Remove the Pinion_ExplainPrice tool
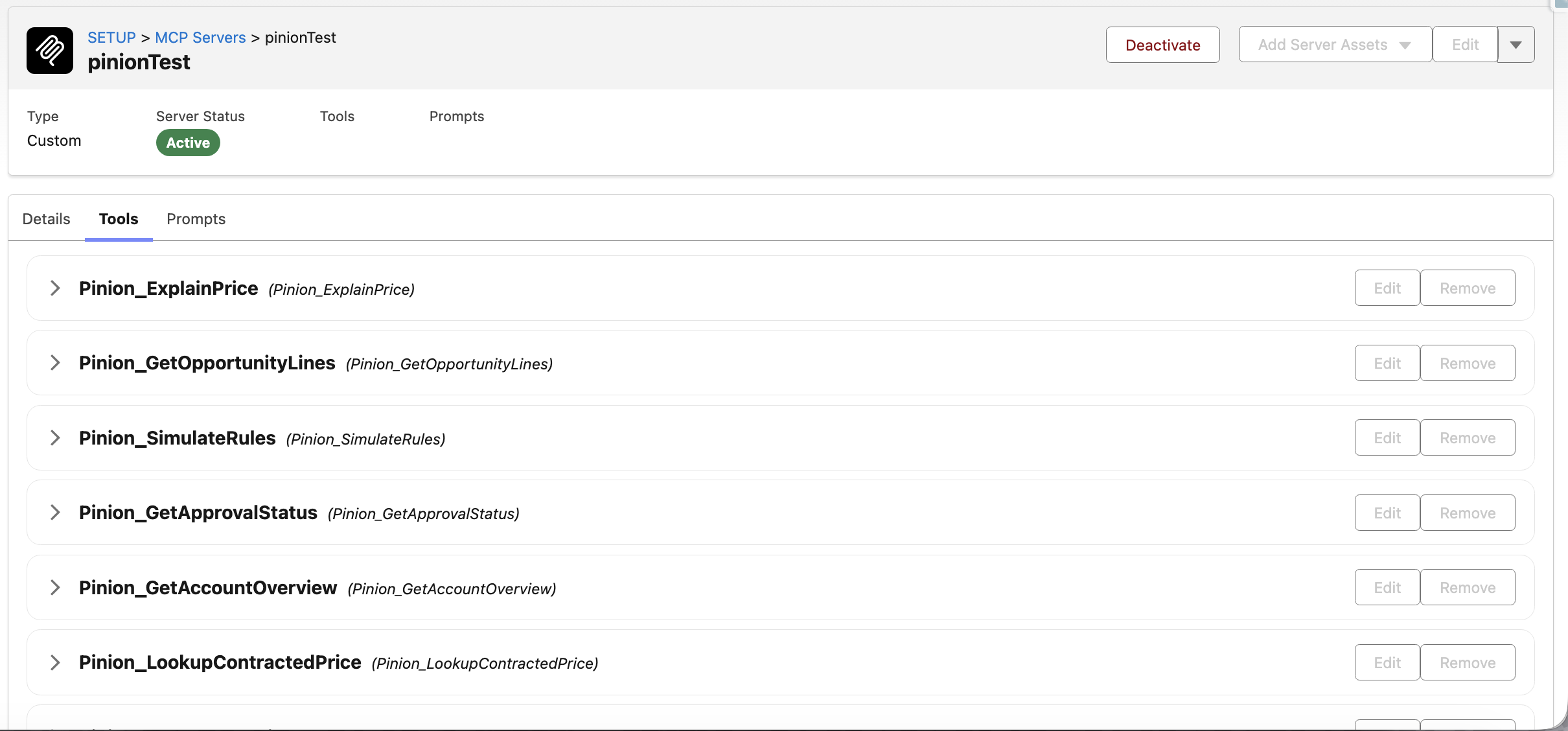The image size is (1568, 731). pos(1468,288)
